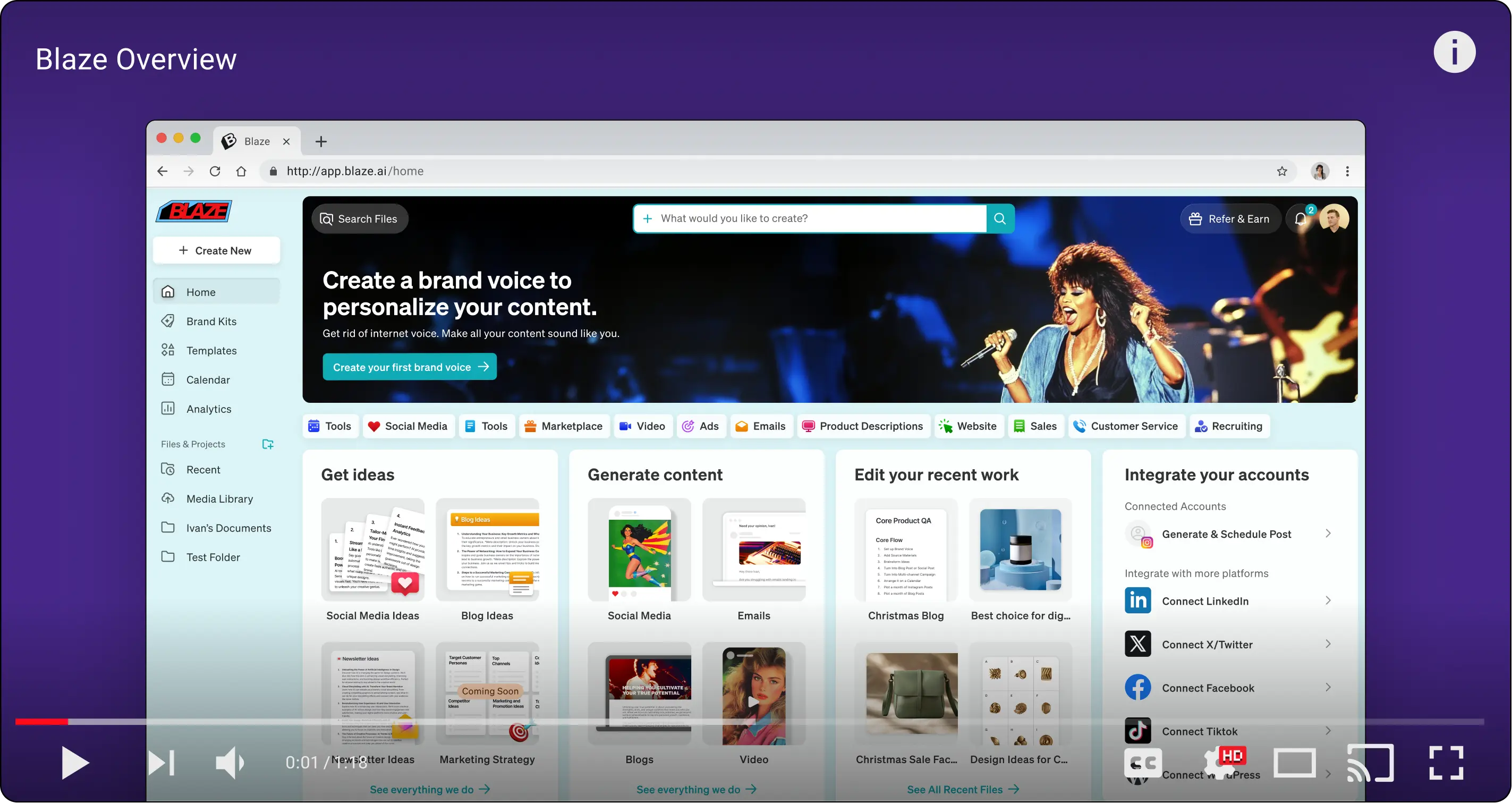Select the Marketplace category chip

point(564,426)
